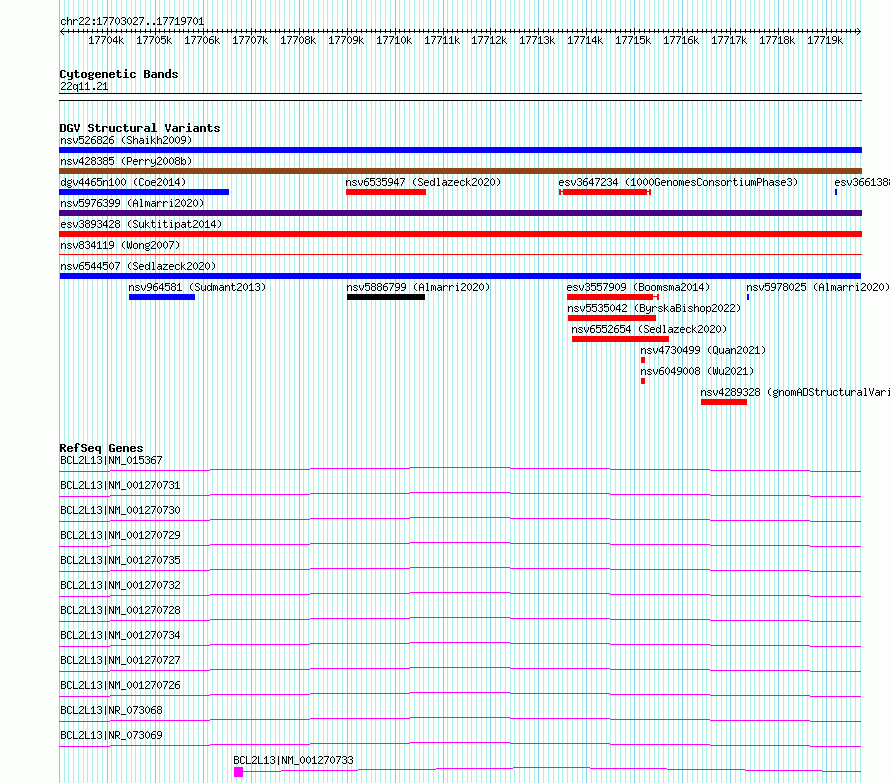Click the red esv3647234 variant bar
890x783 pixels.
[x=604, y=192]
